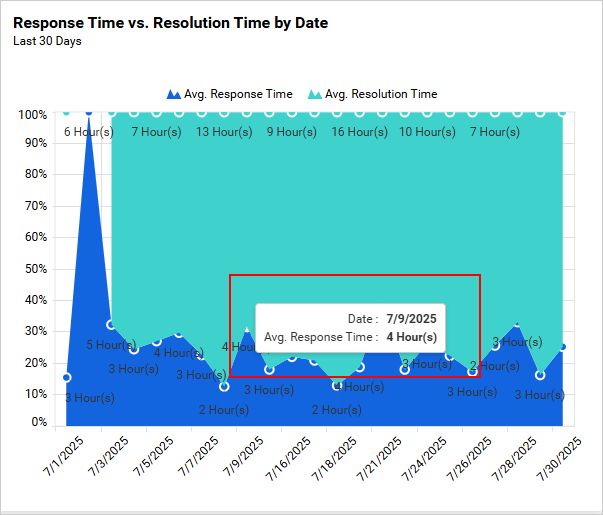
Task: Click the response time peak point at 100%
Action: [89, 113]
